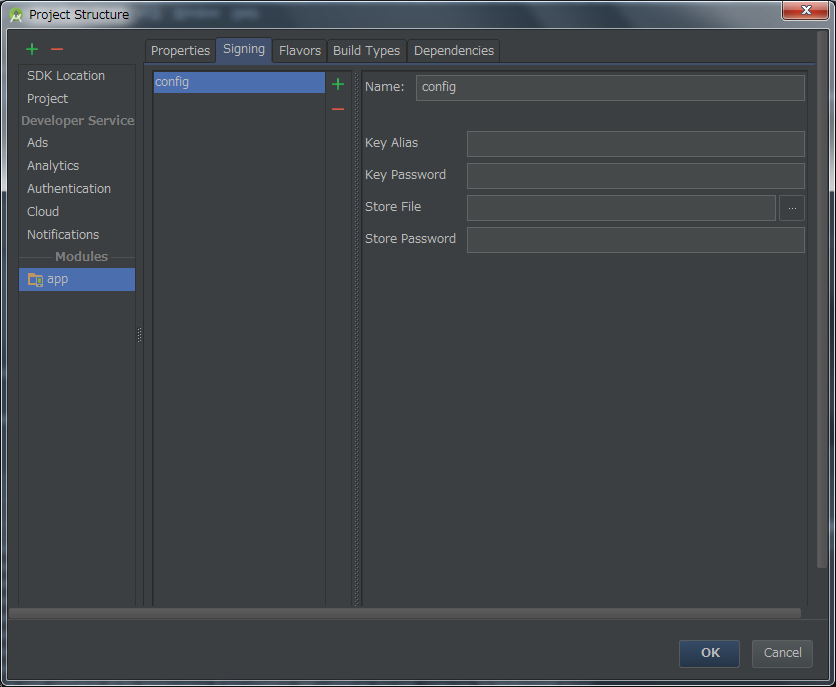Switch to the Flavors tab
Screen dimensions: 836x687
click(x=299, y=50)
